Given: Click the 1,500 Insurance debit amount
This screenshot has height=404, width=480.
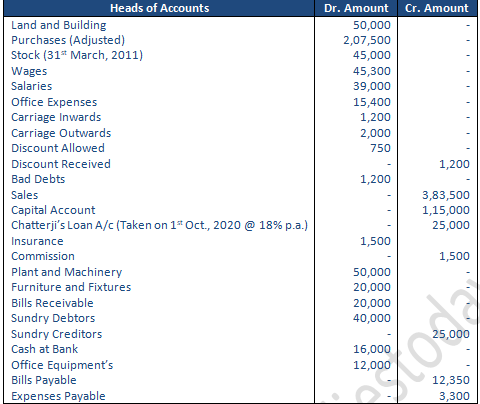Looking at the screenshot, I should pos(375,241).
